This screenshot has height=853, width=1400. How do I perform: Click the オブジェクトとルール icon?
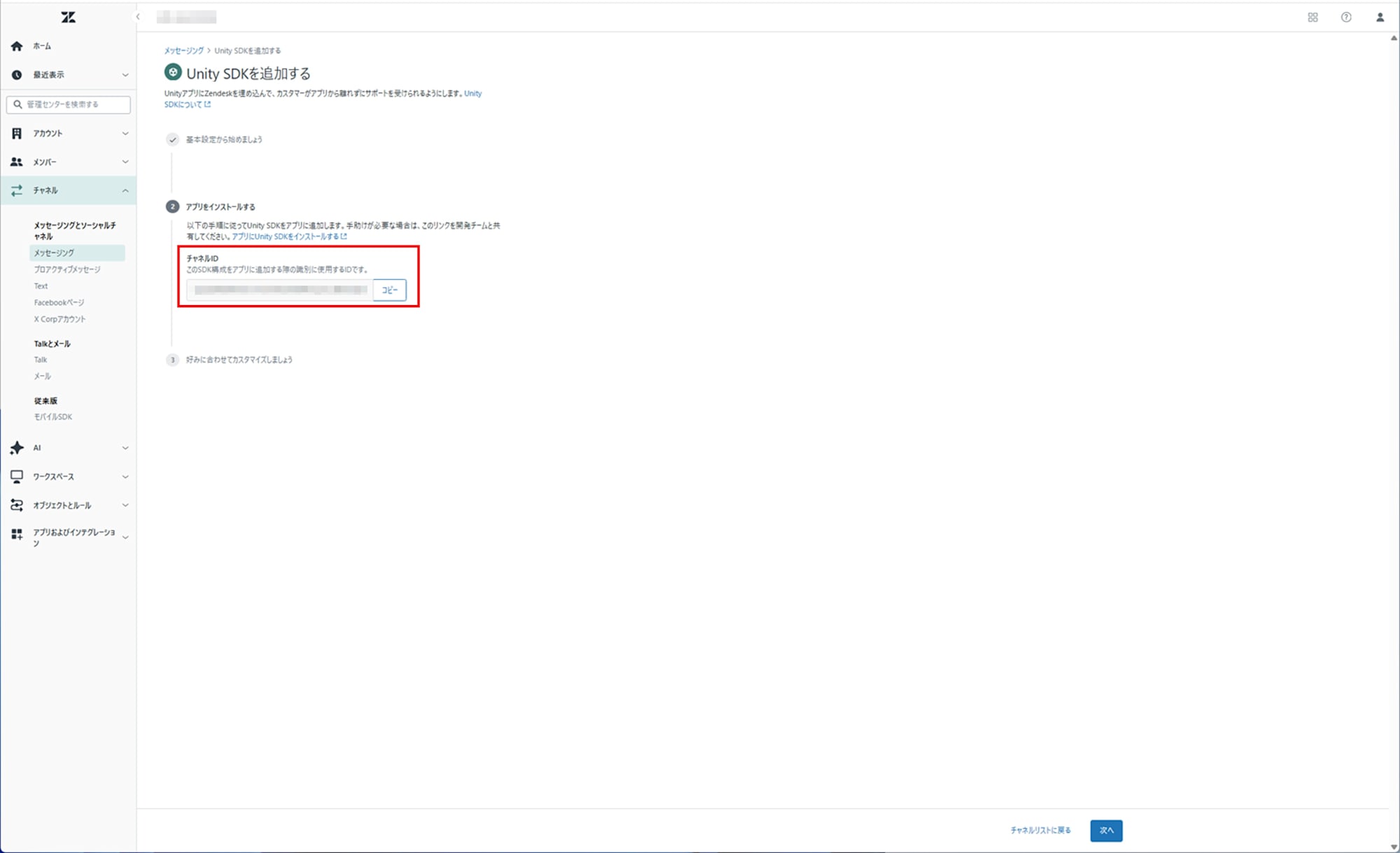tap(17, 505)
